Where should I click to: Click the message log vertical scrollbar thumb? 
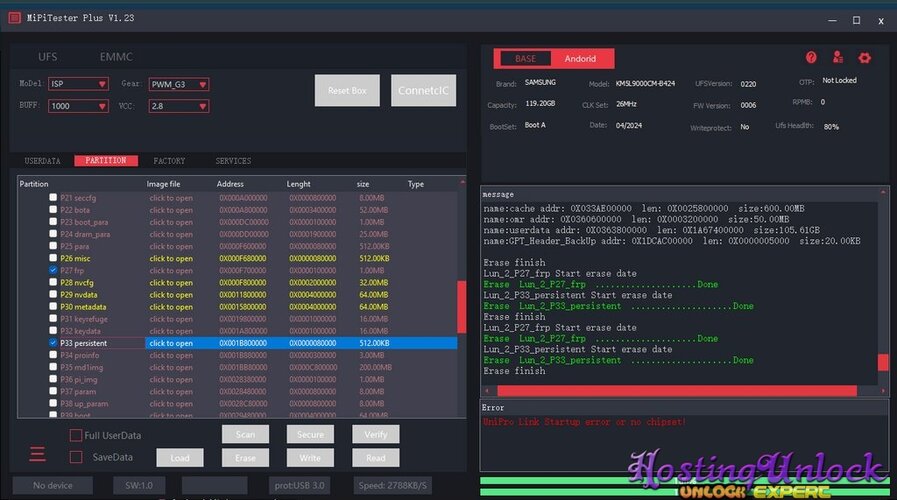coord(883,362)
